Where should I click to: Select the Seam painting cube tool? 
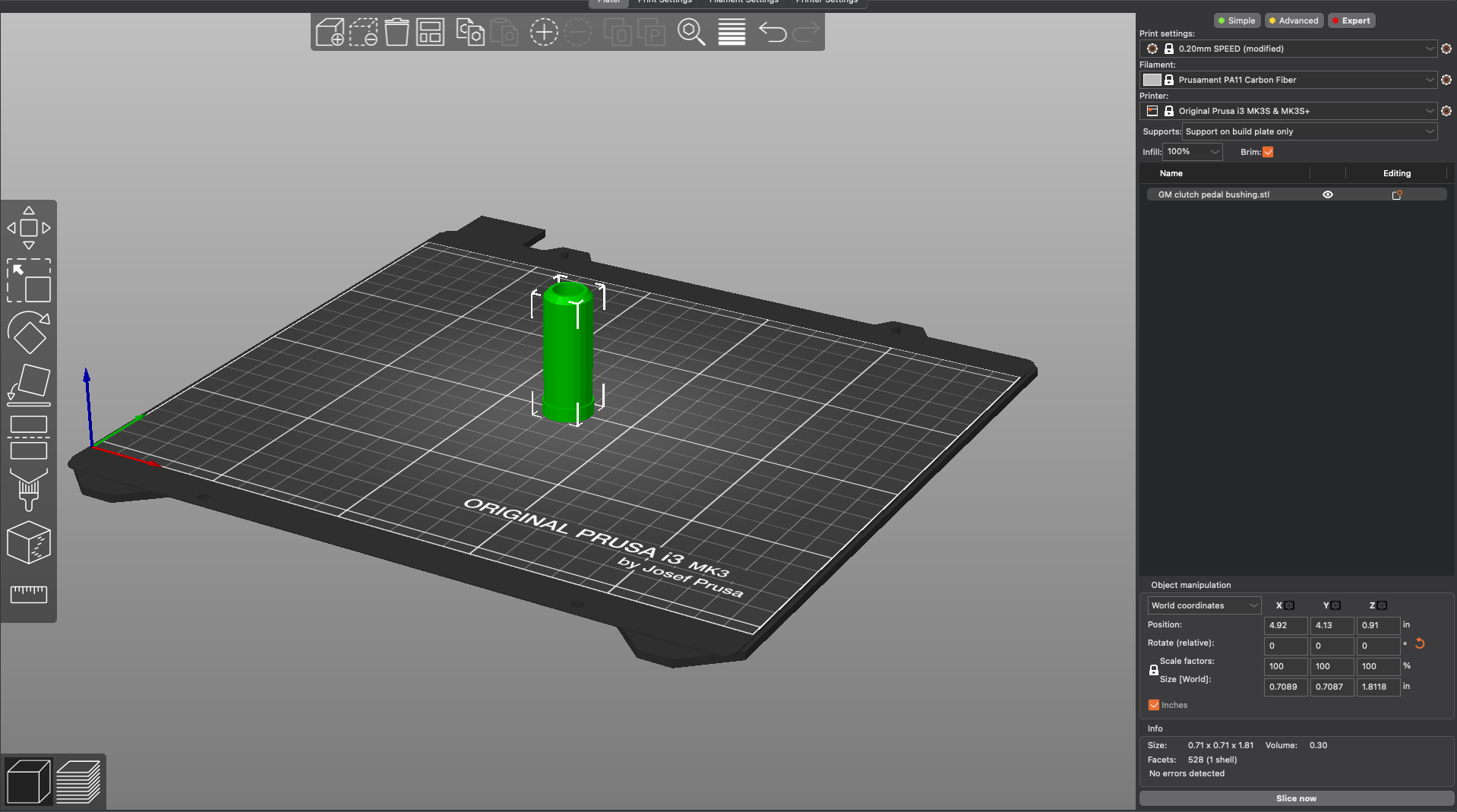click(x=29, y=542)
